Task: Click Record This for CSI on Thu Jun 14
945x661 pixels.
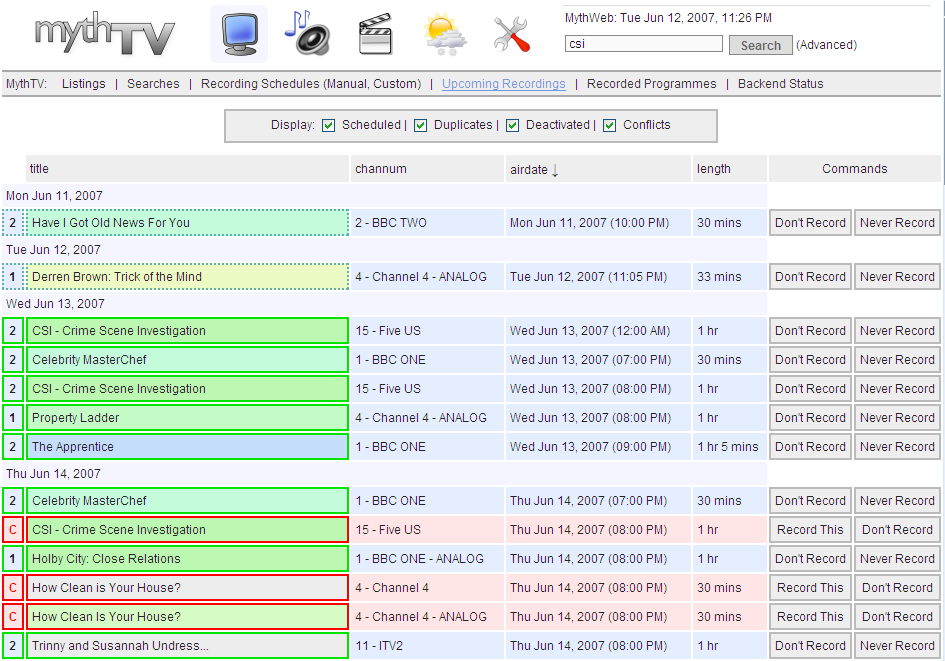Action: point(810,530)
